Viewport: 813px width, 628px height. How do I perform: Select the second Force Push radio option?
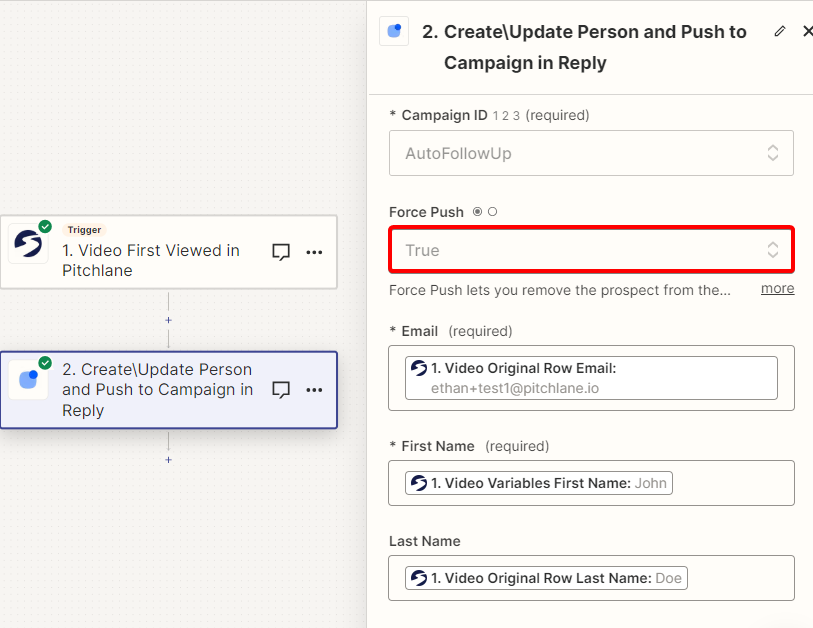(493, 212)
